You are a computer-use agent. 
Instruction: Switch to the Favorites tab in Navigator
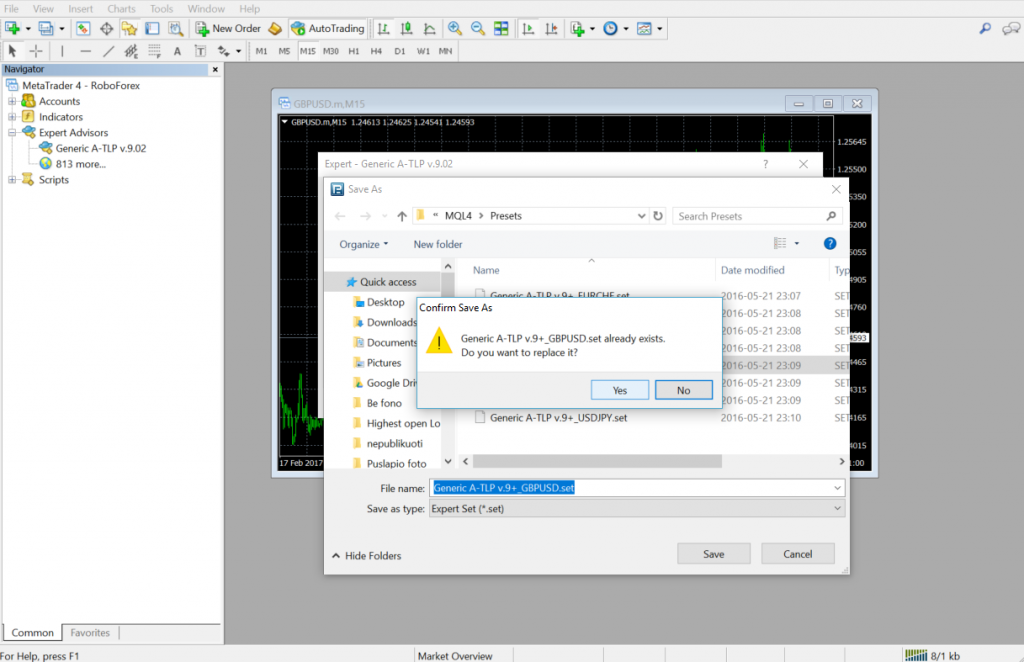pos(90,633)
